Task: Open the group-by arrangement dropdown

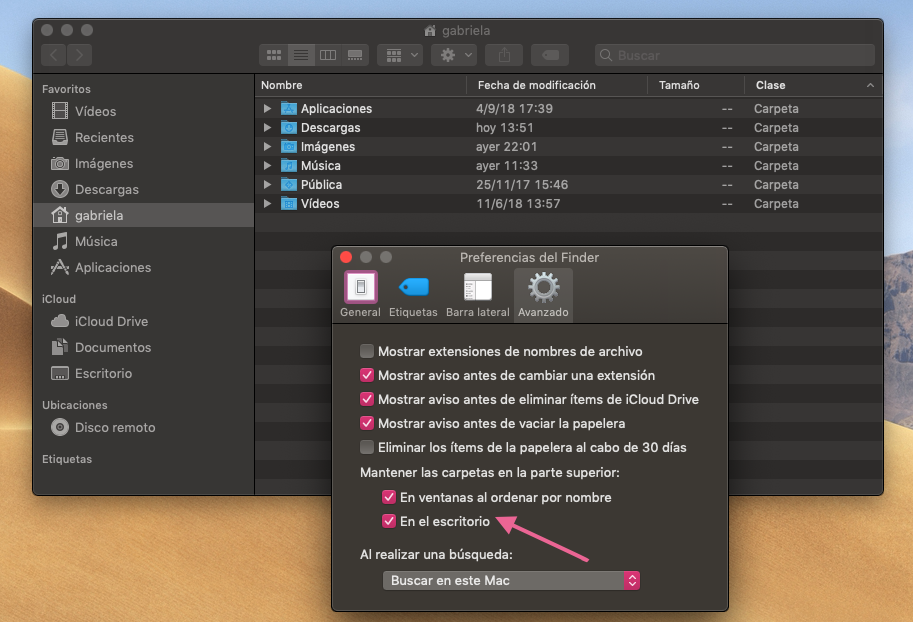Action: 400,55
